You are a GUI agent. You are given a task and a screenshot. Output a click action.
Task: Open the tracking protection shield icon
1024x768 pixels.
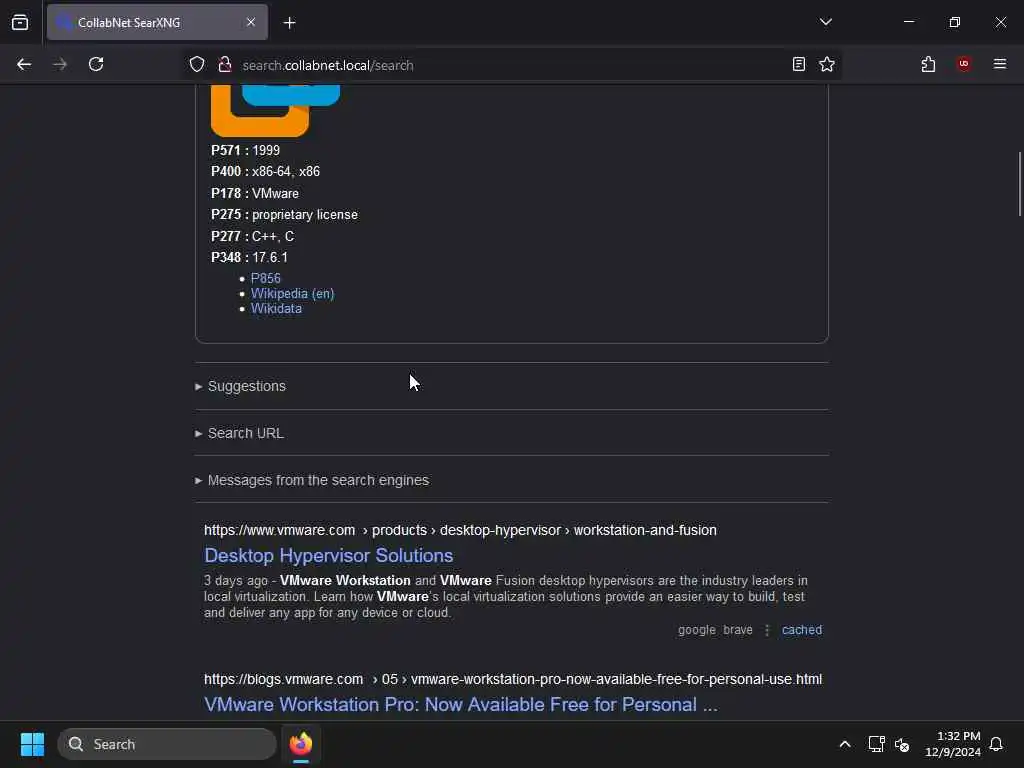(197, 64)
